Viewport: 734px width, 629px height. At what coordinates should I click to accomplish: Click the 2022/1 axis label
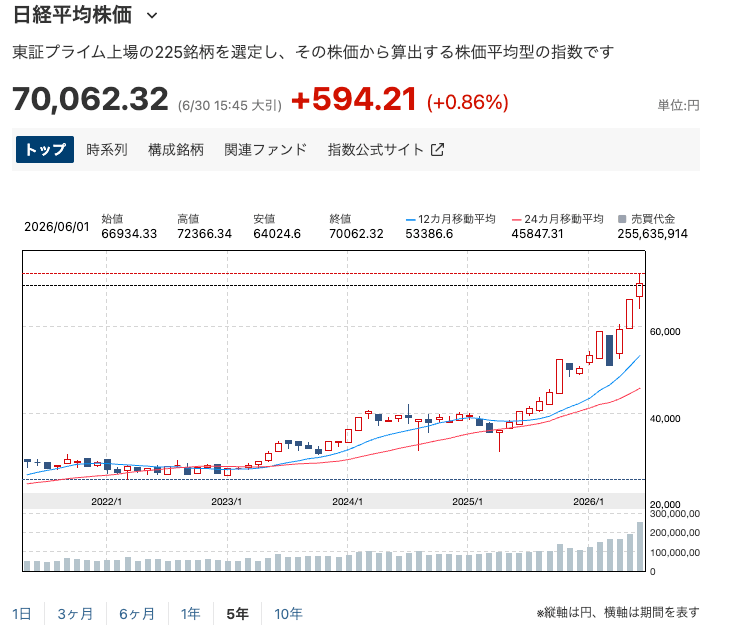click(106, 501)
